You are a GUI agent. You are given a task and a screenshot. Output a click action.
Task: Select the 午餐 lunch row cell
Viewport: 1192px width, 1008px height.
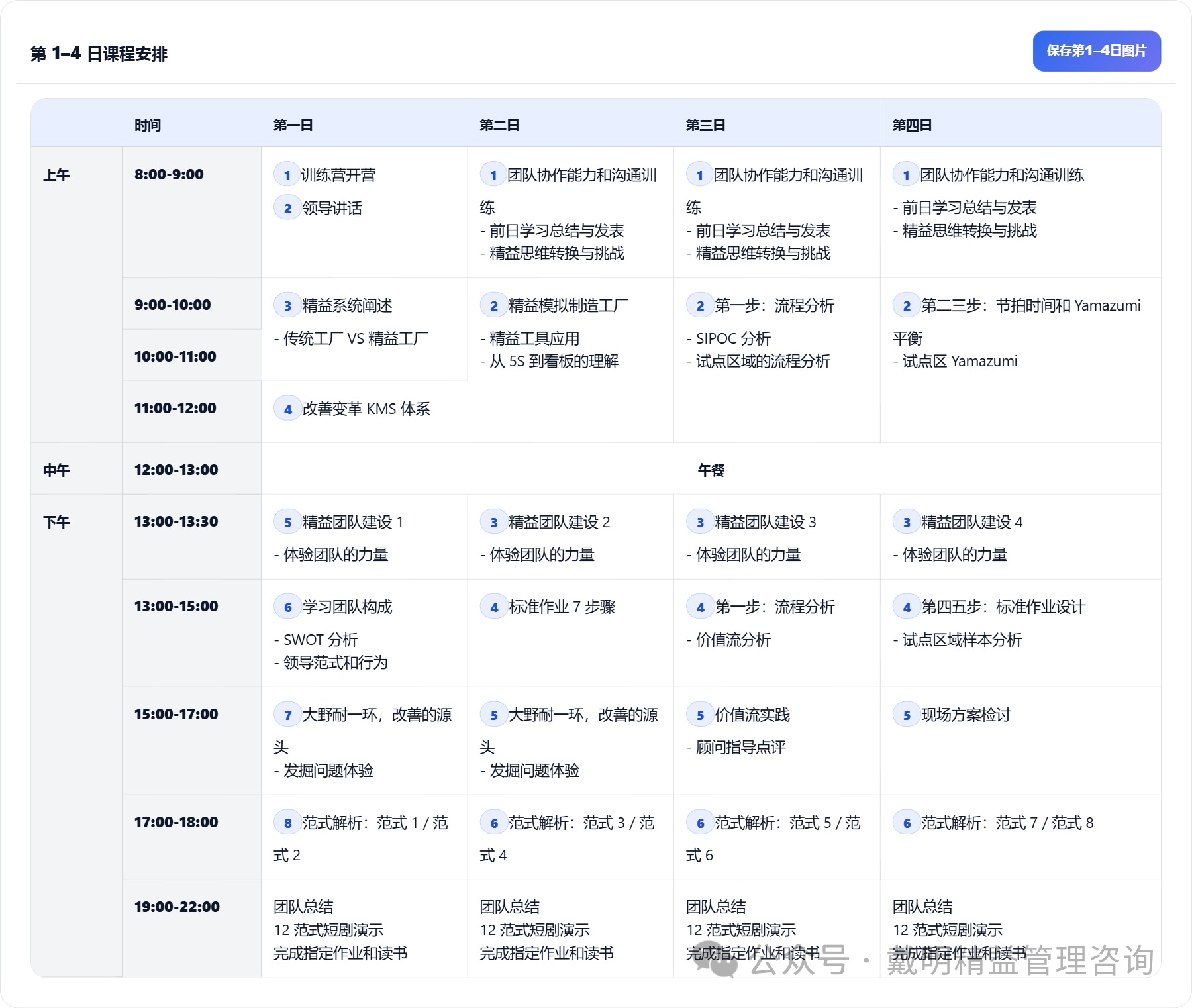[x=711, y=470]
